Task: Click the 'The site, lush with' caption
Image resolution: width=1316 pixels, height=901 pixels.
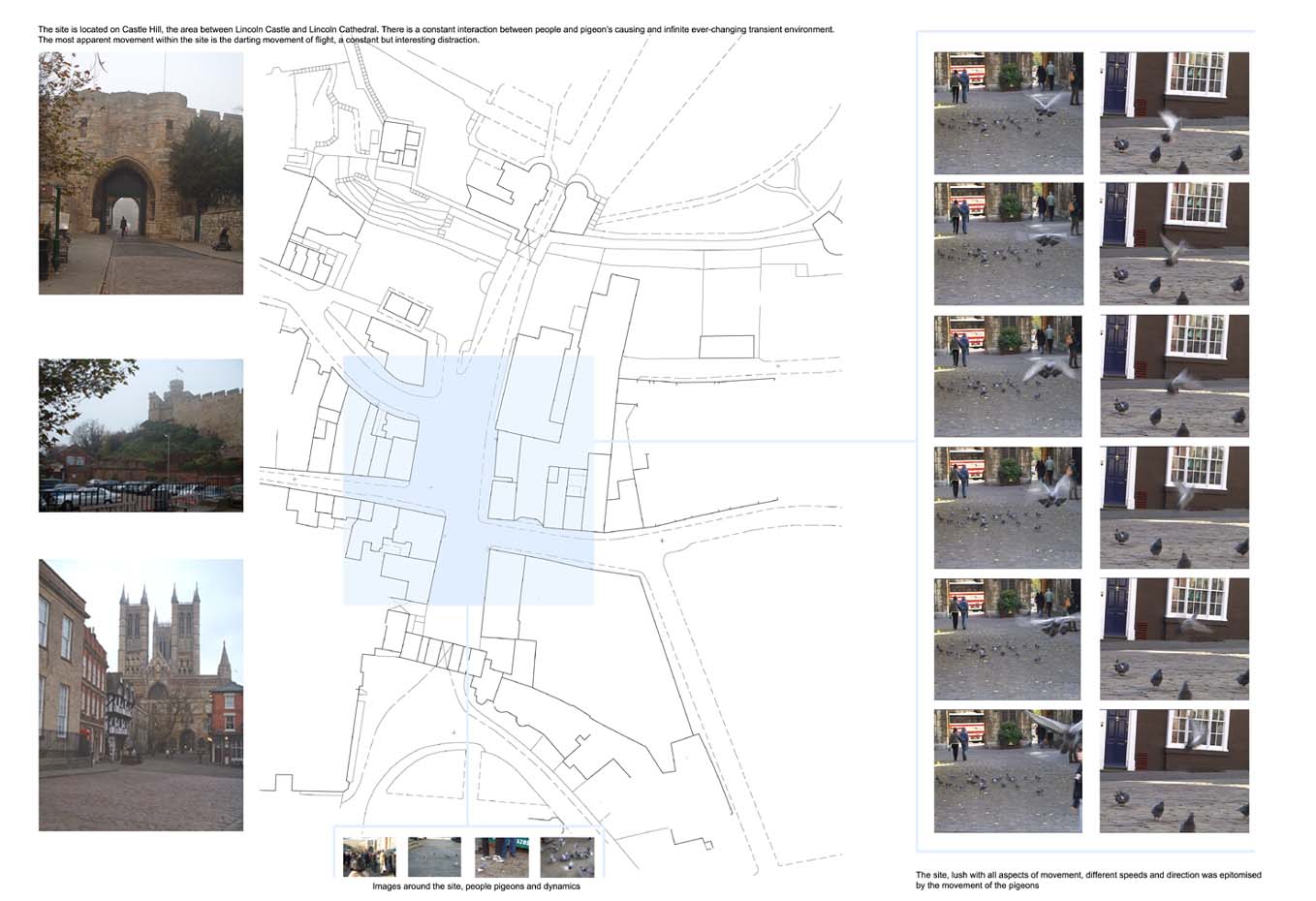Action: [x=1087, y=880]
